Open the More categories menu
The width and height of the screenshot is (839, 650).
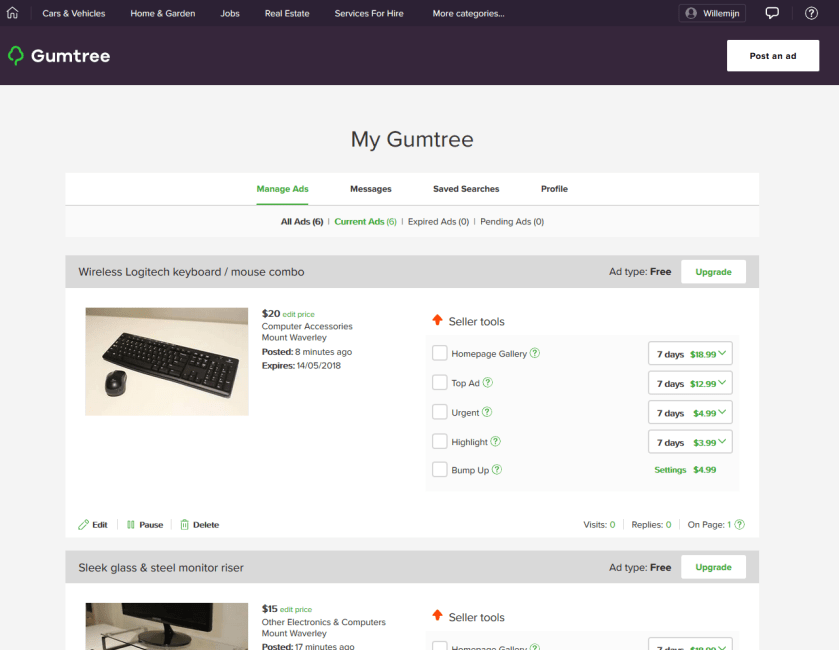[468, 14]
